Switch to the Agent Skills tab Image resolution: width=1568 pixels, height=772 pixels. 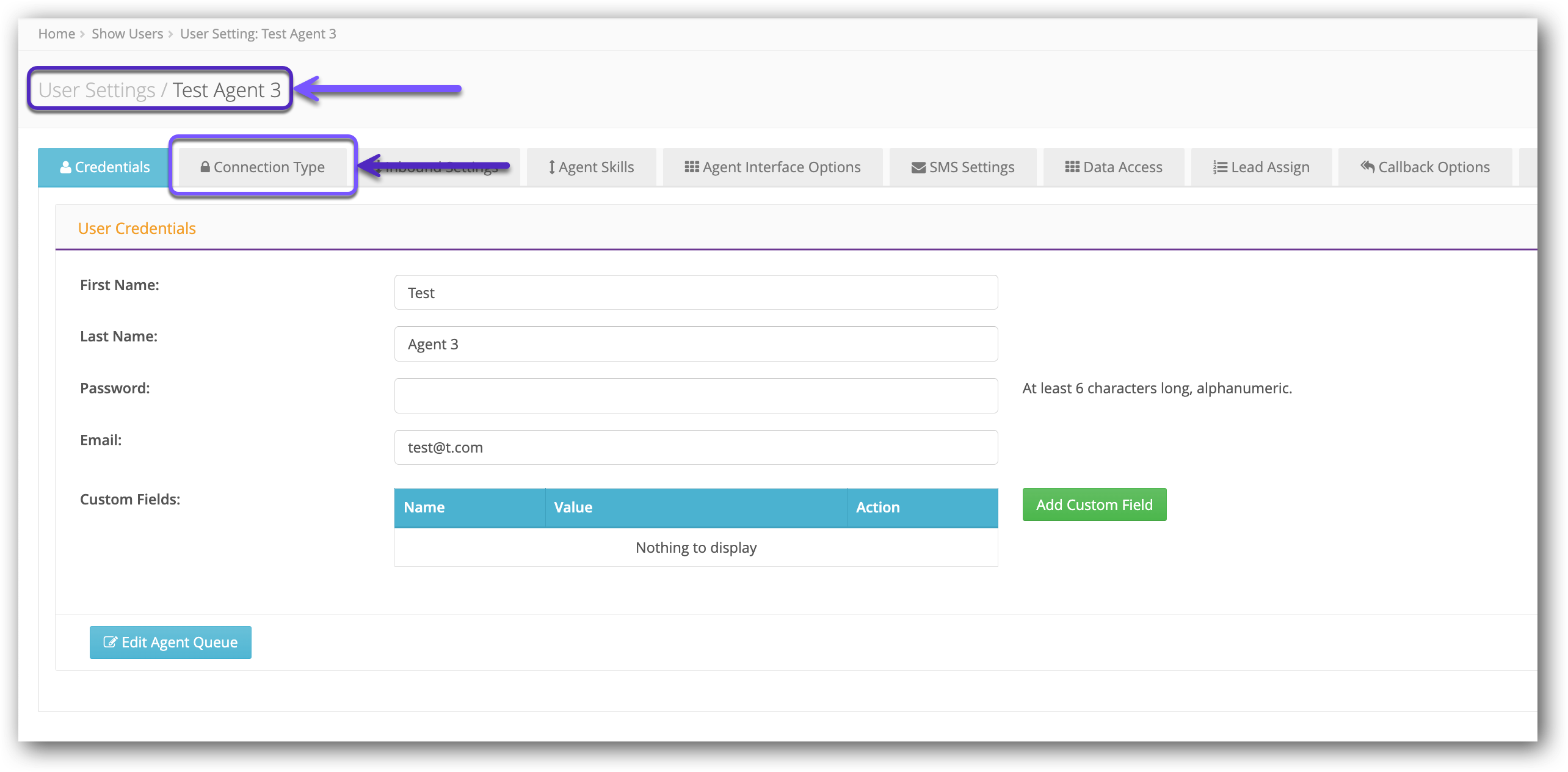point(591,167)
